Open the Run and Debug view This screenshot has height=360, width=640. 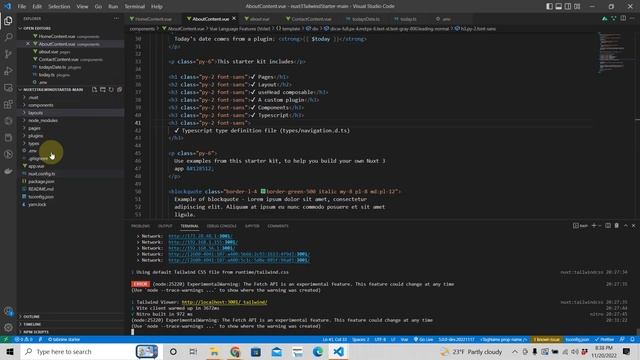8,71
